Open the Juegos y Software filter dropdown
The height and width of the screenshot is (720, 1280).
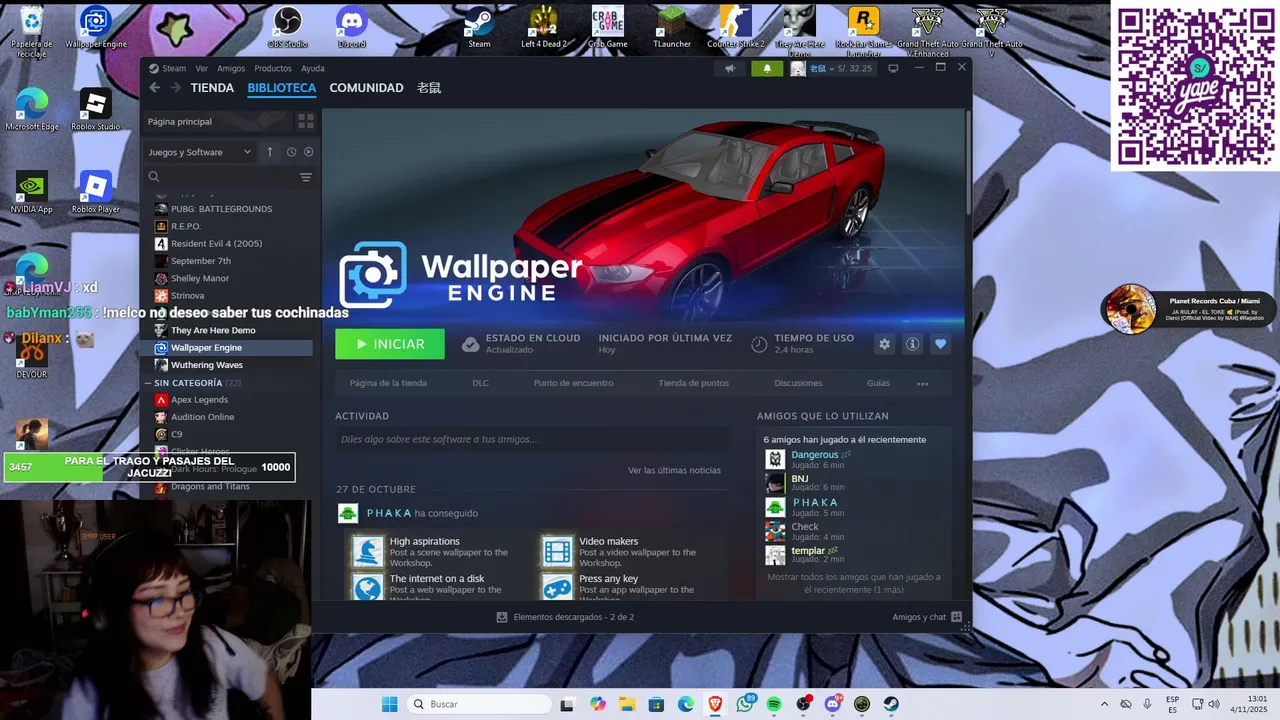(200, 152)
